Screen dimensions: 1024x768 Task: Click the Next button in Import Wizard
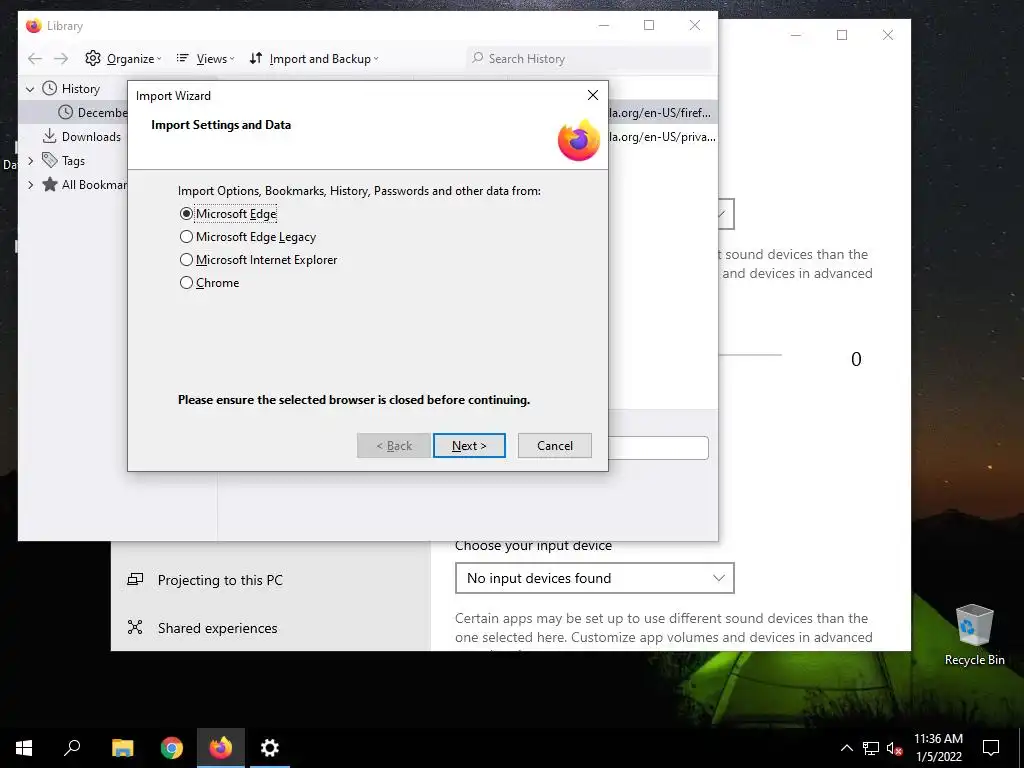[469, 445]
